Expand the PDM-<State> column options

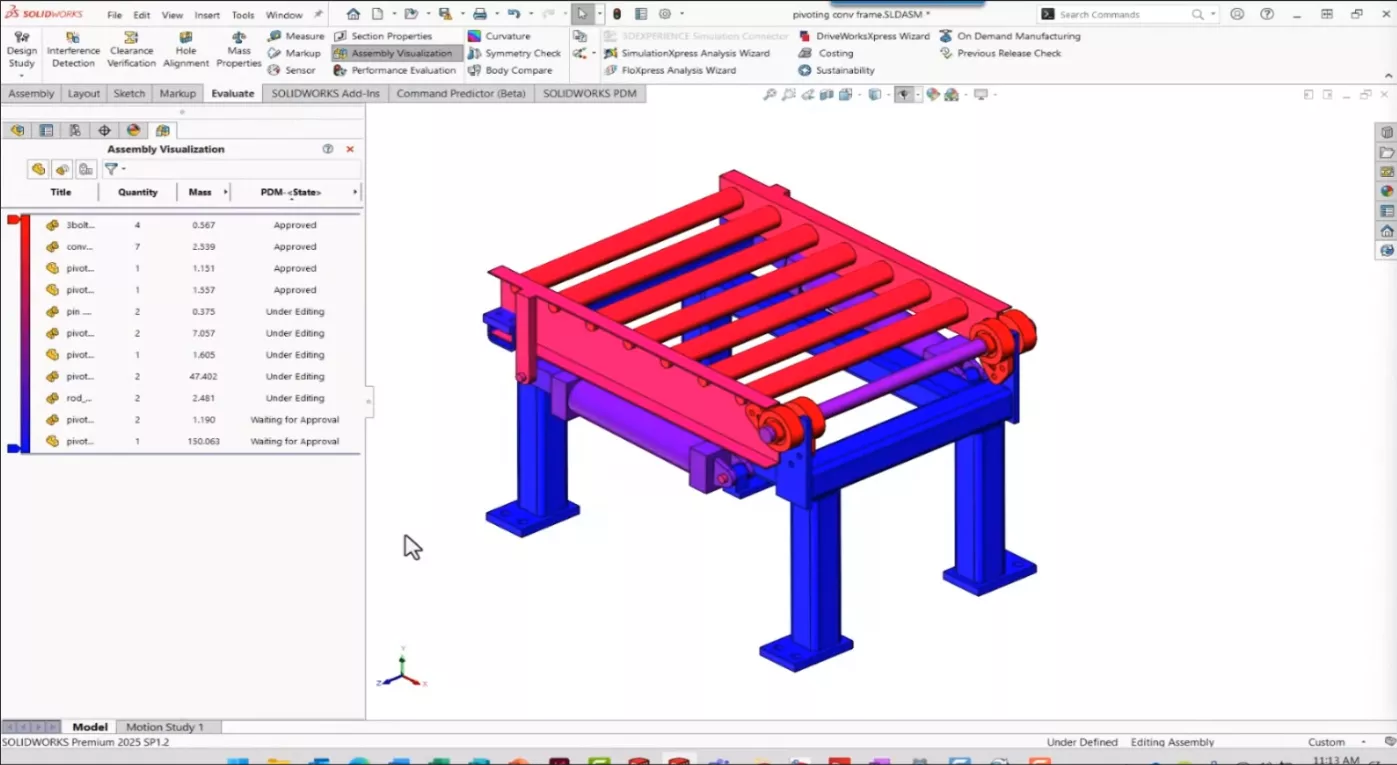354,192
